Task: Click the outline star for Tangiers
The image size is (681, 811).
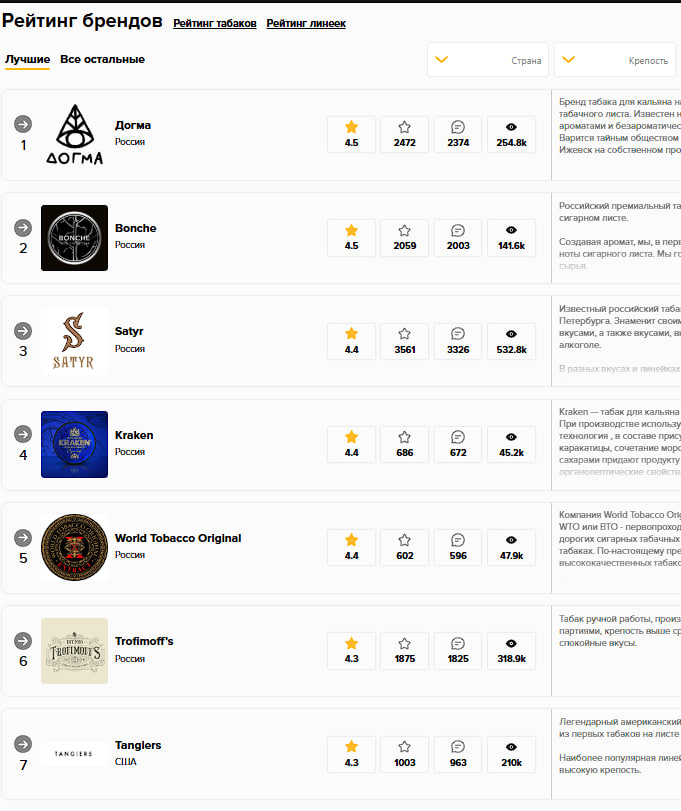Action: [404, 746]
